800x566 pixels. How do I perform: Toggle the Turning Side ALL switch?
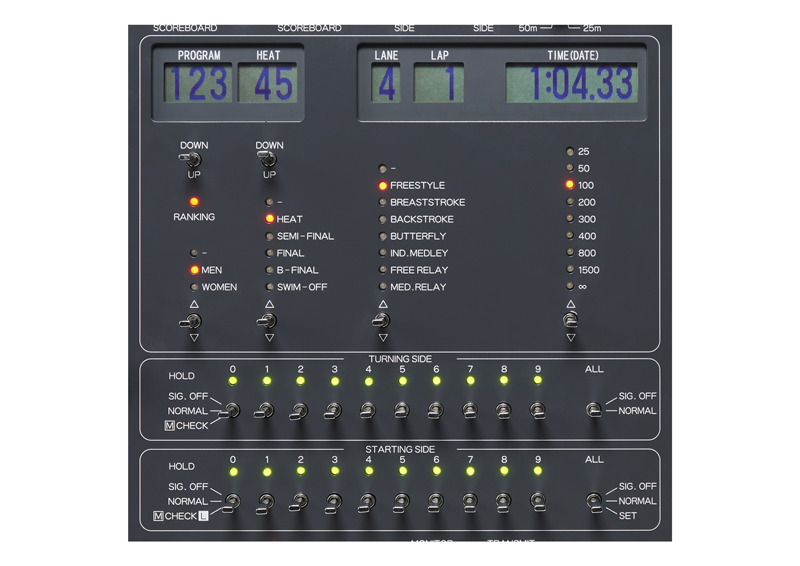pyautogui.click(x=594, y=410)
